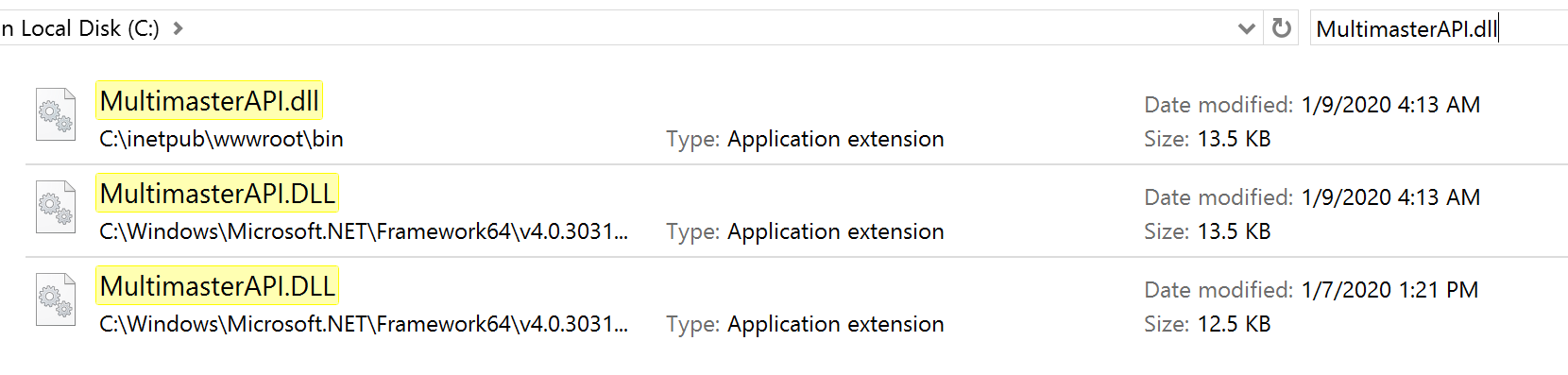This screenshot has width=1568, height=375.
Task: Click the icon of the 12.5 KB DLL
Action: coord(56,299)
